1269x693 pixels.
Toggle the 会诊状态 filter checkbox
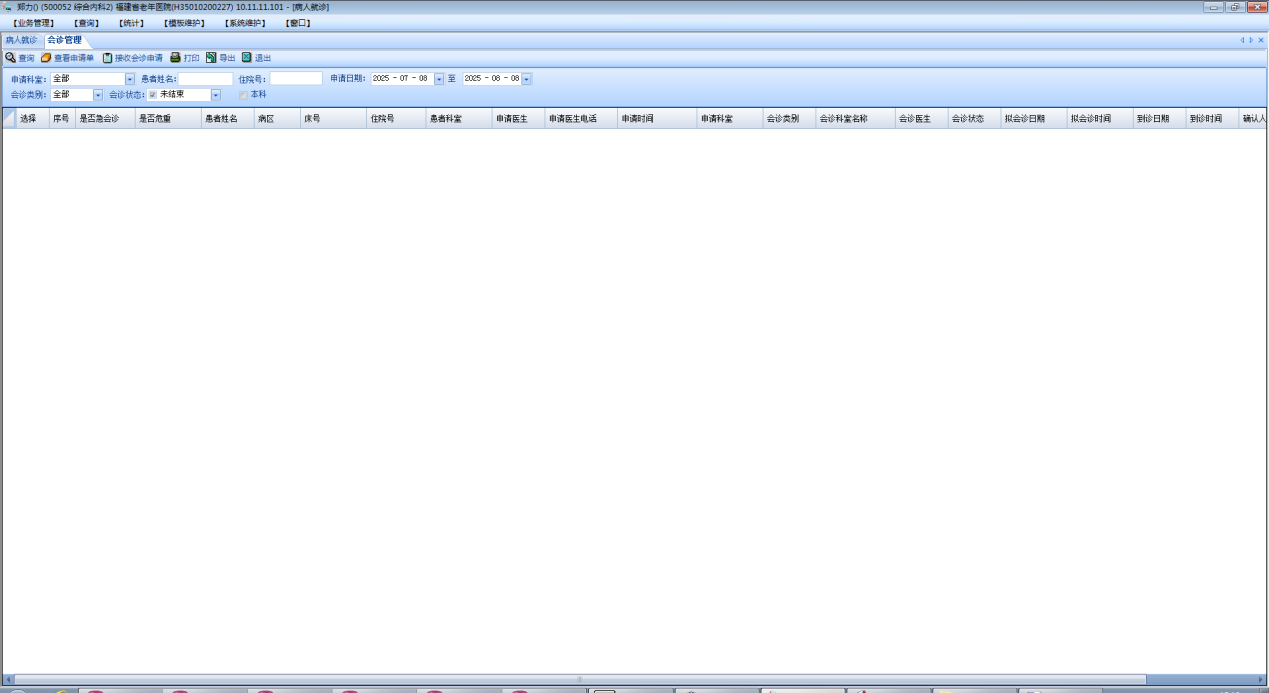pos(153,95)
